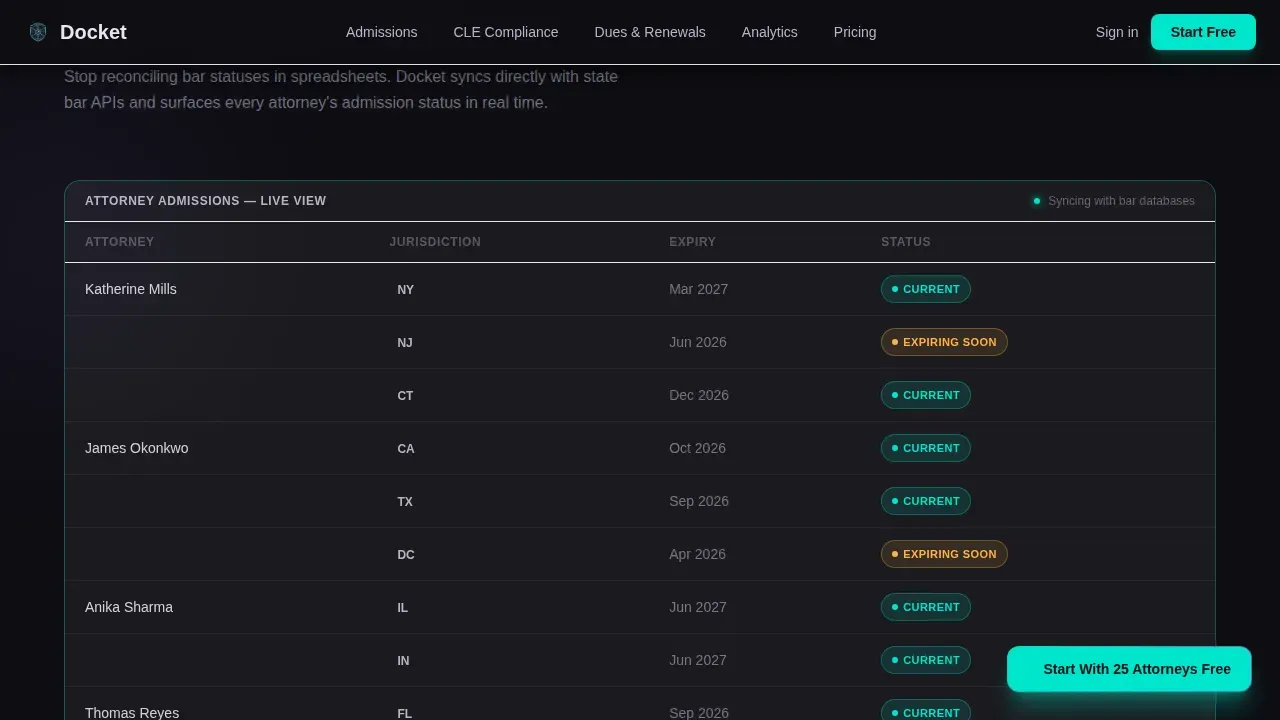Click the Dec 2026 expiry
This screenshot has width=1280, height=720.
[x=699, y=395]
